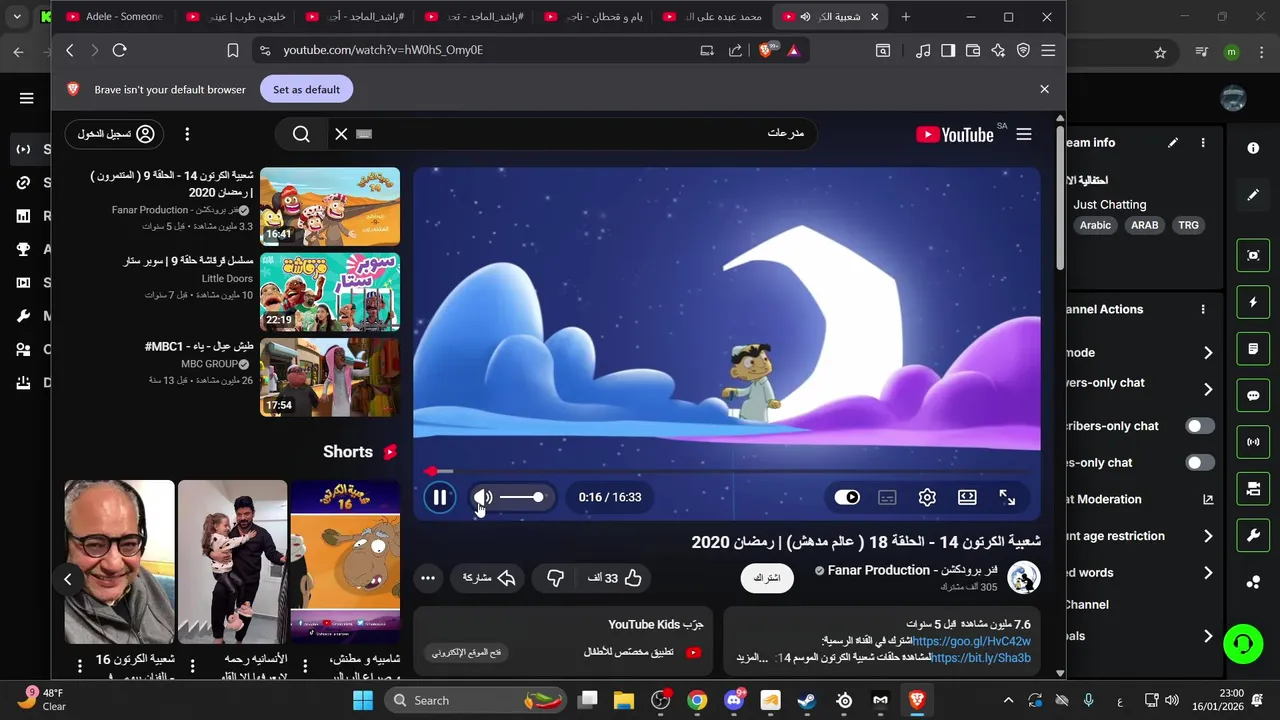The height and width of the screenshot is (720, 1280).
Task: Like the video (33 ألف)
Action: [613, 578]
